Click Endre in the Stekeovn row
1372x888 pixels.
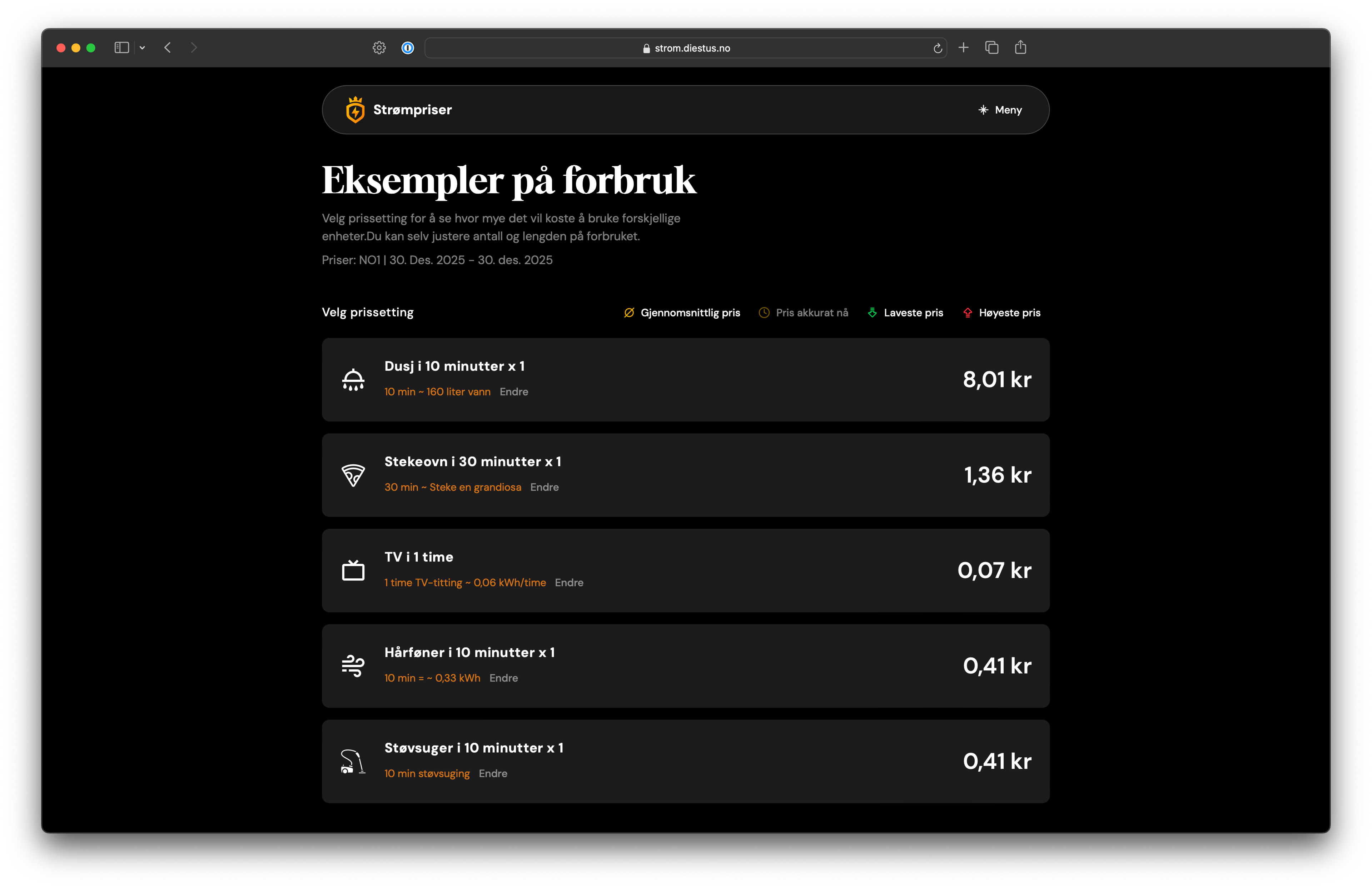point(544,488)
